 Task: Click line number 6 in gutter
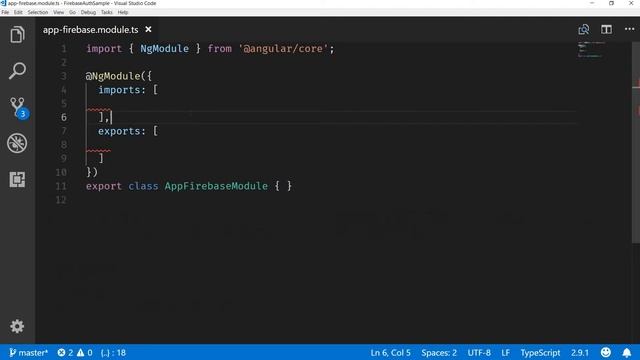pyautogui.click(x=64, y=118)
